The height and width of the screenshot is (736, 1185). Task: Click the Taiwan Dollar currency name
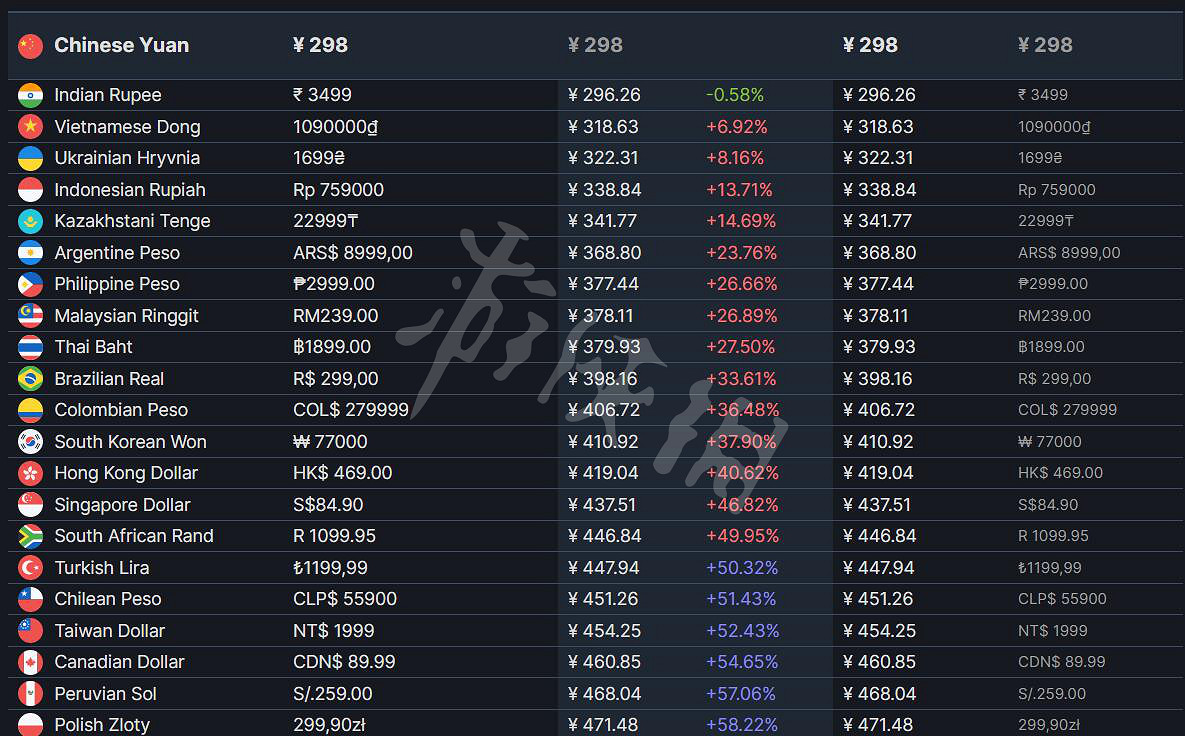tap(109, 631)
